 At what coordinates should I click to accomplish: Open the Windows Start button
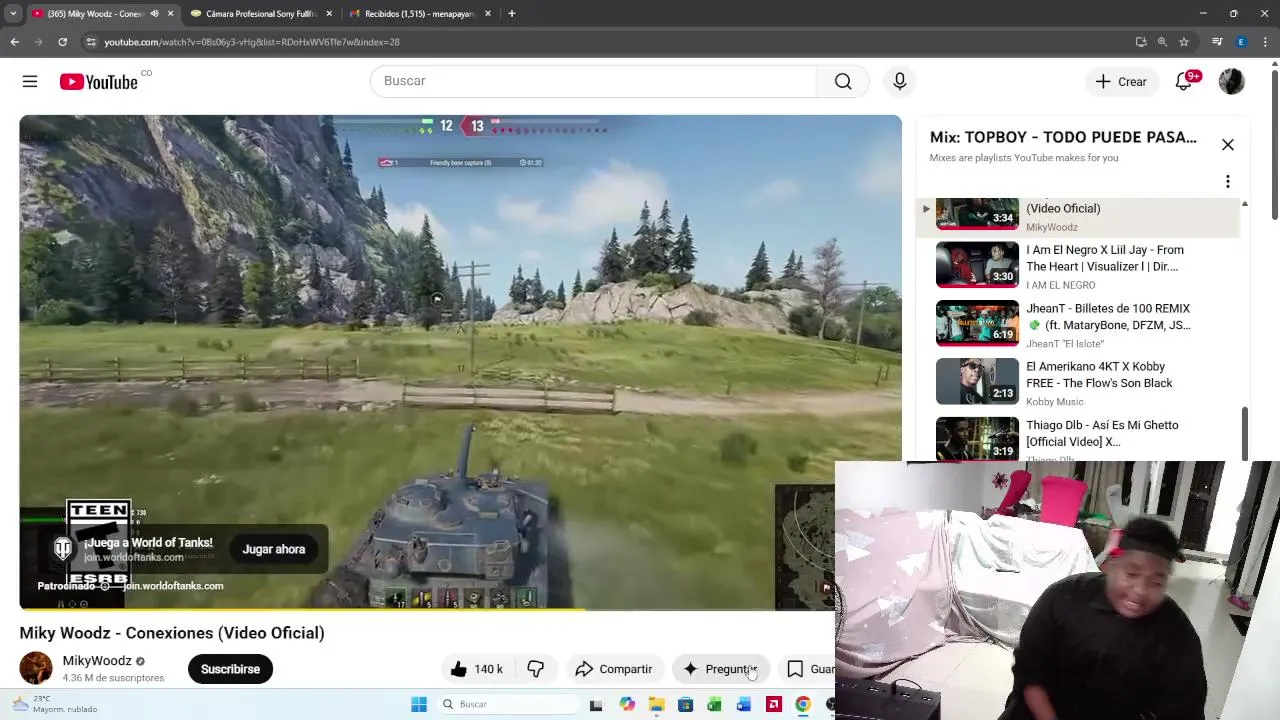[419, 704]
